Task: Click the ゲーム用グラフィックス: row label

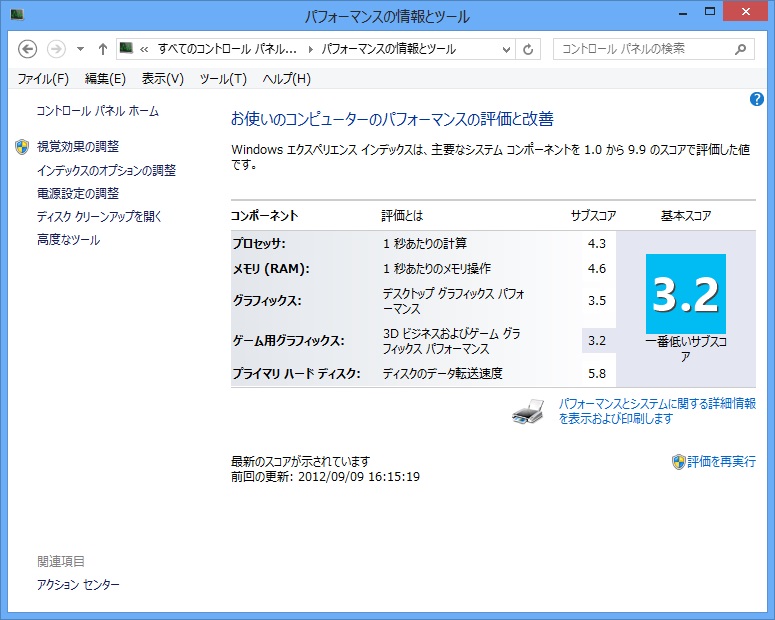Action: [289, 341]
